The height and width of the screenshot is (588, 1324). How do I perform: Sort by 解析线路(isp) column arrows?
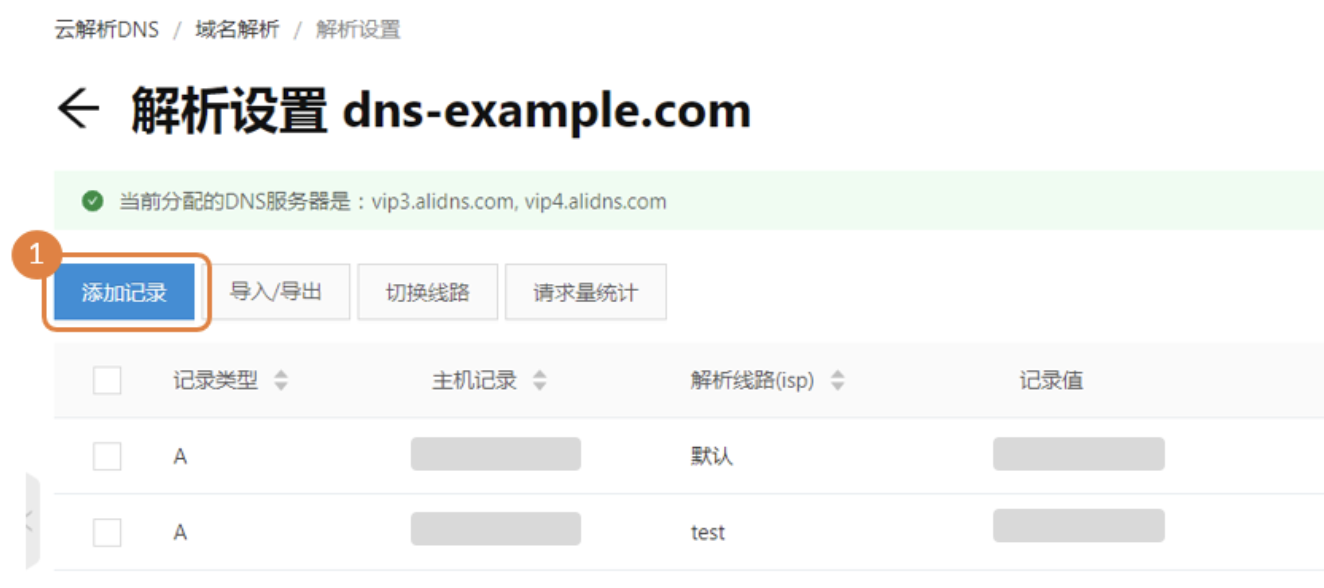838,381
